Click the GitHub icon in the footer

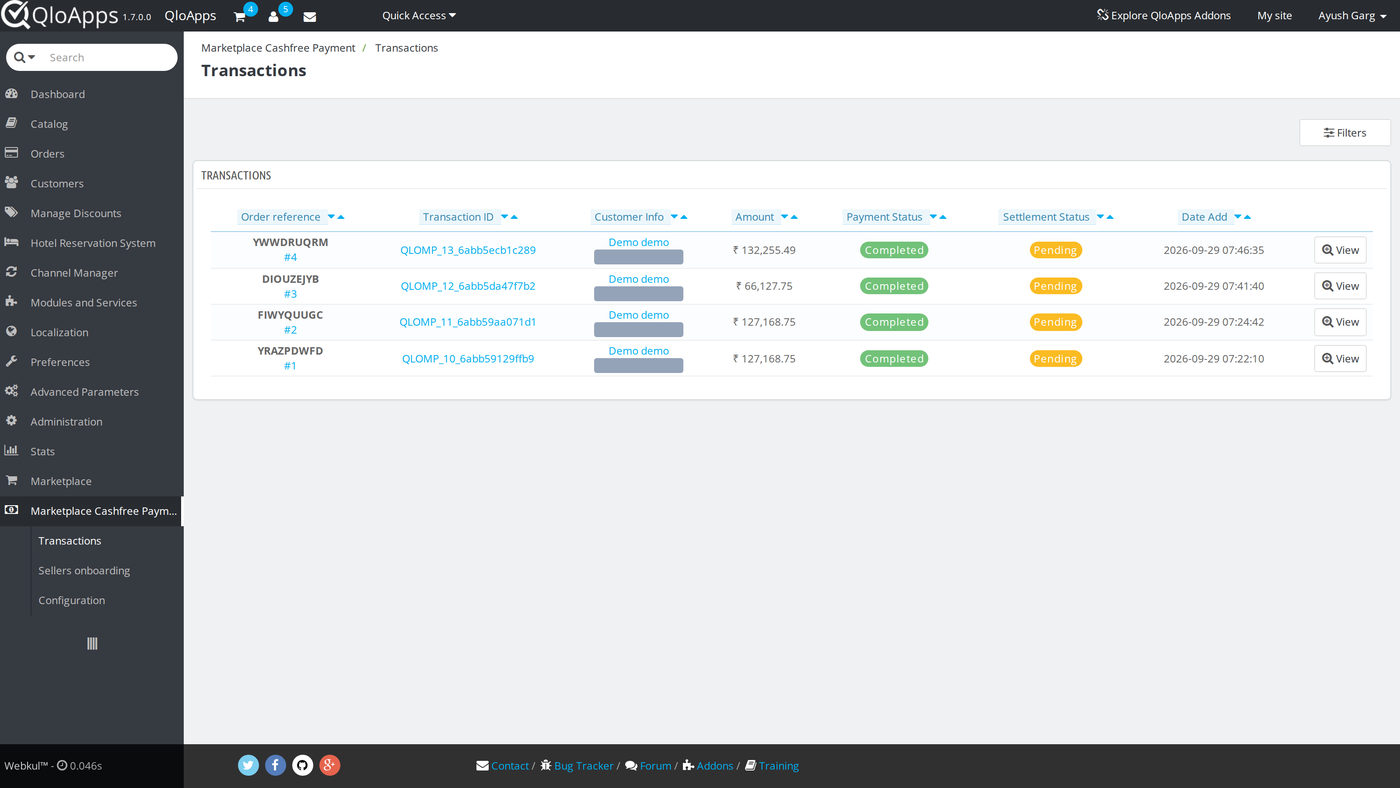(x=303, y=765)
